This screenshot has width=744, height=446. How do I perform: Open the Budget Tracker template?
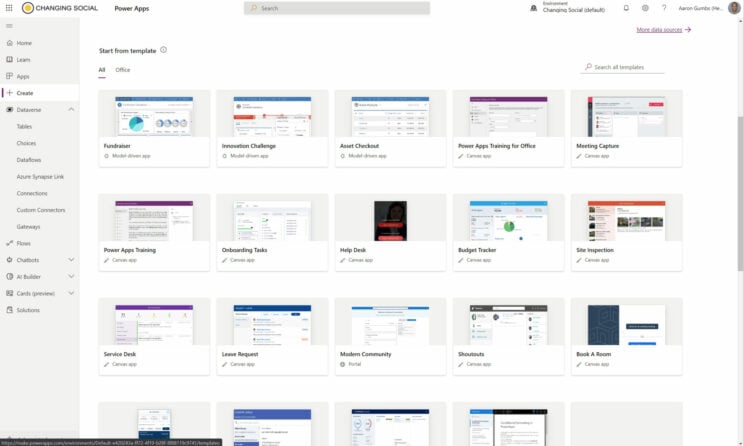pos(508,232)
